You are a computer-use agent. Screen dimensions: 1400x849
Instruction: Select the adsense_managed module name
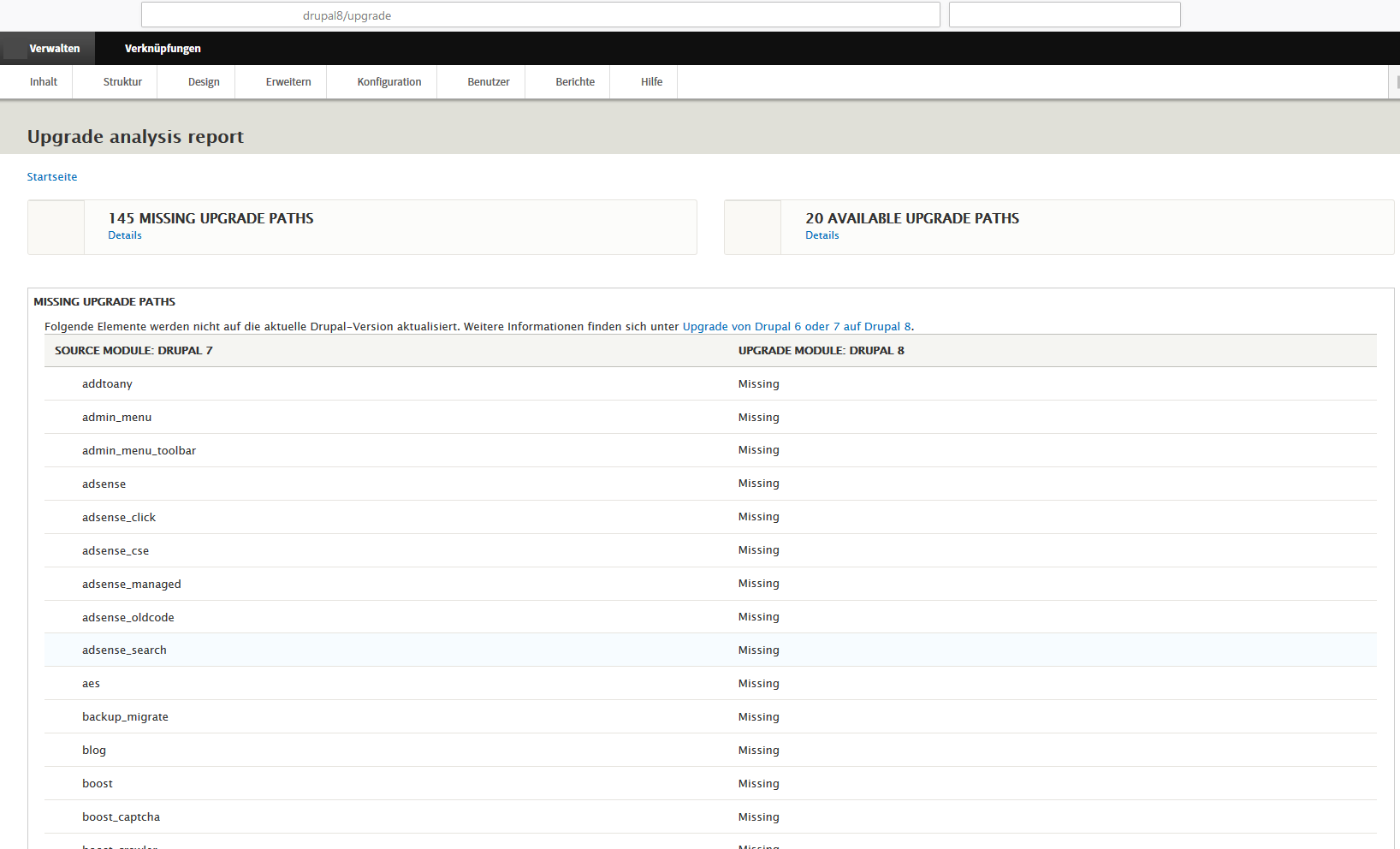[x=132, y=585]
